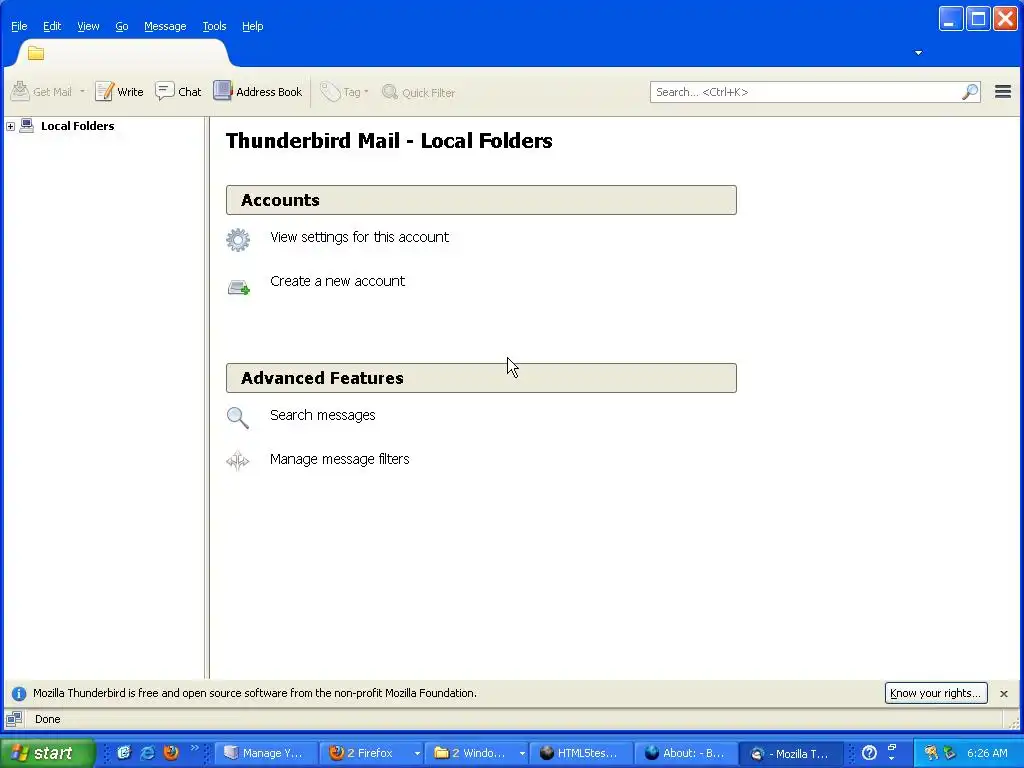The width and height of the screenshot is (1024, 768).
Task: Select Local Folders in folder pane
Action: 78,126
